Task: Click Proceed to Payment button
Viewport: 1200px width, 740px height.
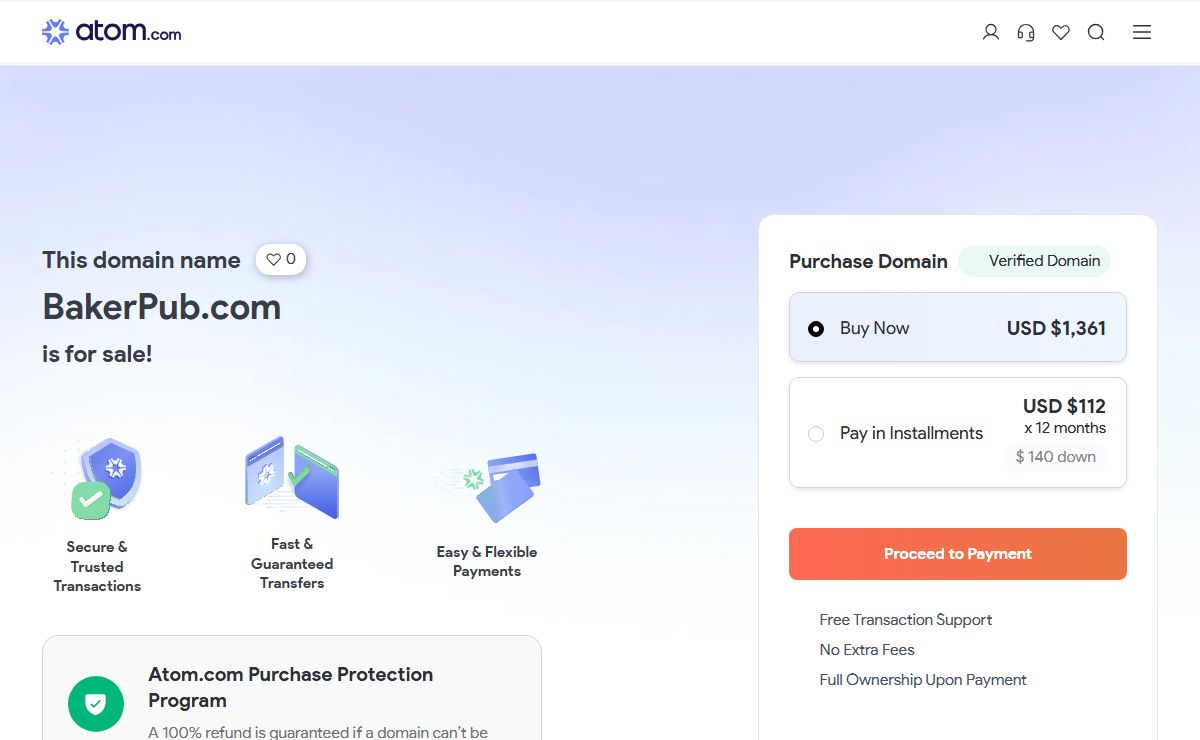Action: point(958,554)
